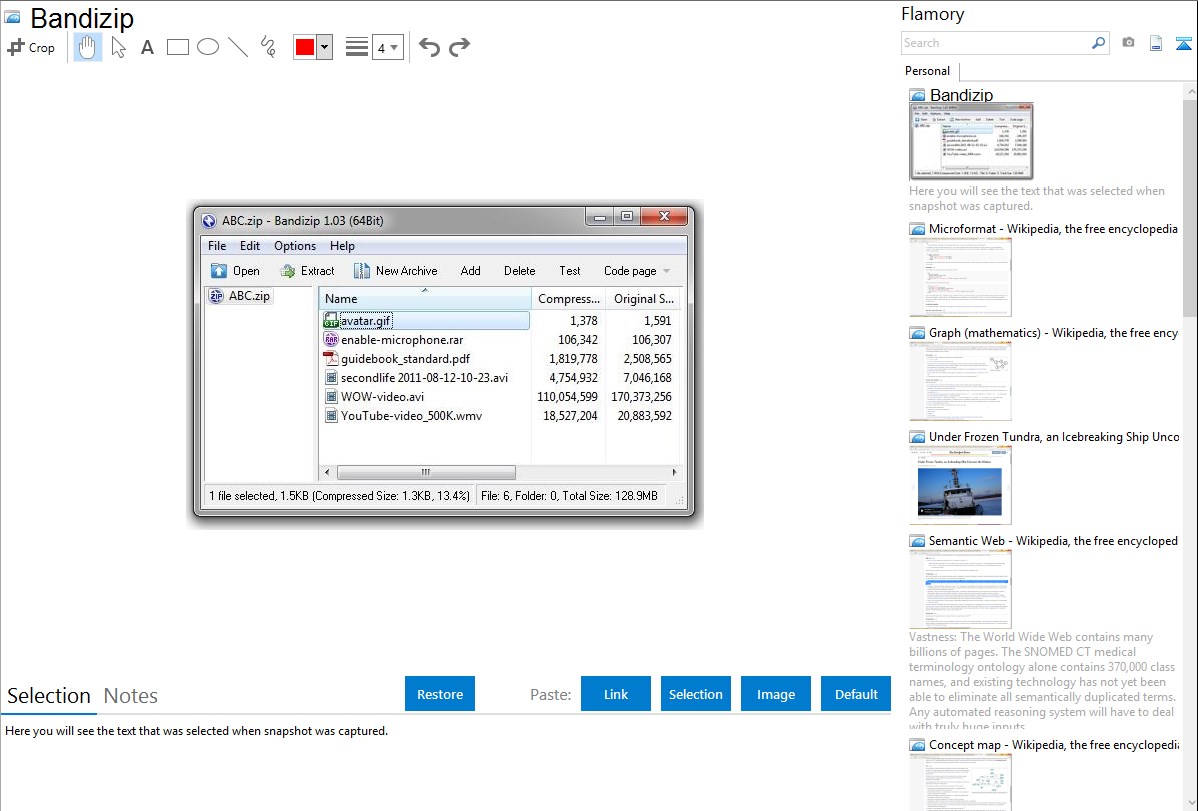Viewport: 1198px width, 811px height.
Task: Open the Graph (mathematics) snapshot thumbnail
Action: pos(960,381)
